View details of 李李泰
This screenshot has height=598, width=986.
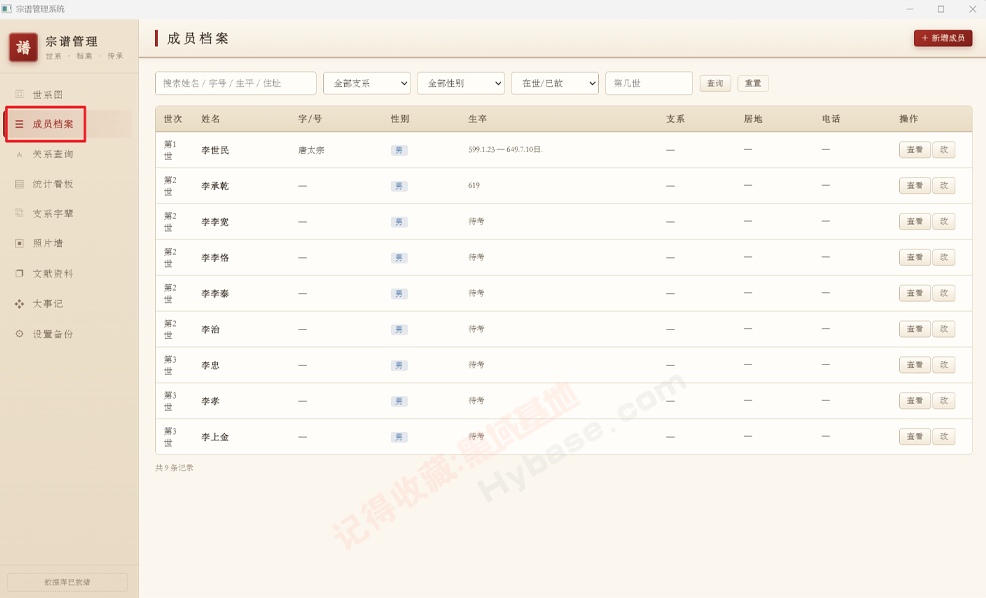(914, 293)
